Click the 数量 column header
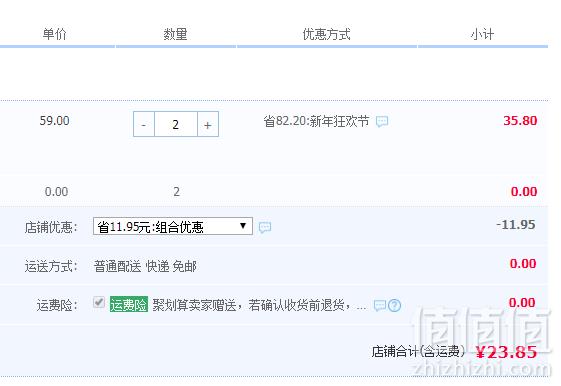561x386 pixels. tap(175, 34)
